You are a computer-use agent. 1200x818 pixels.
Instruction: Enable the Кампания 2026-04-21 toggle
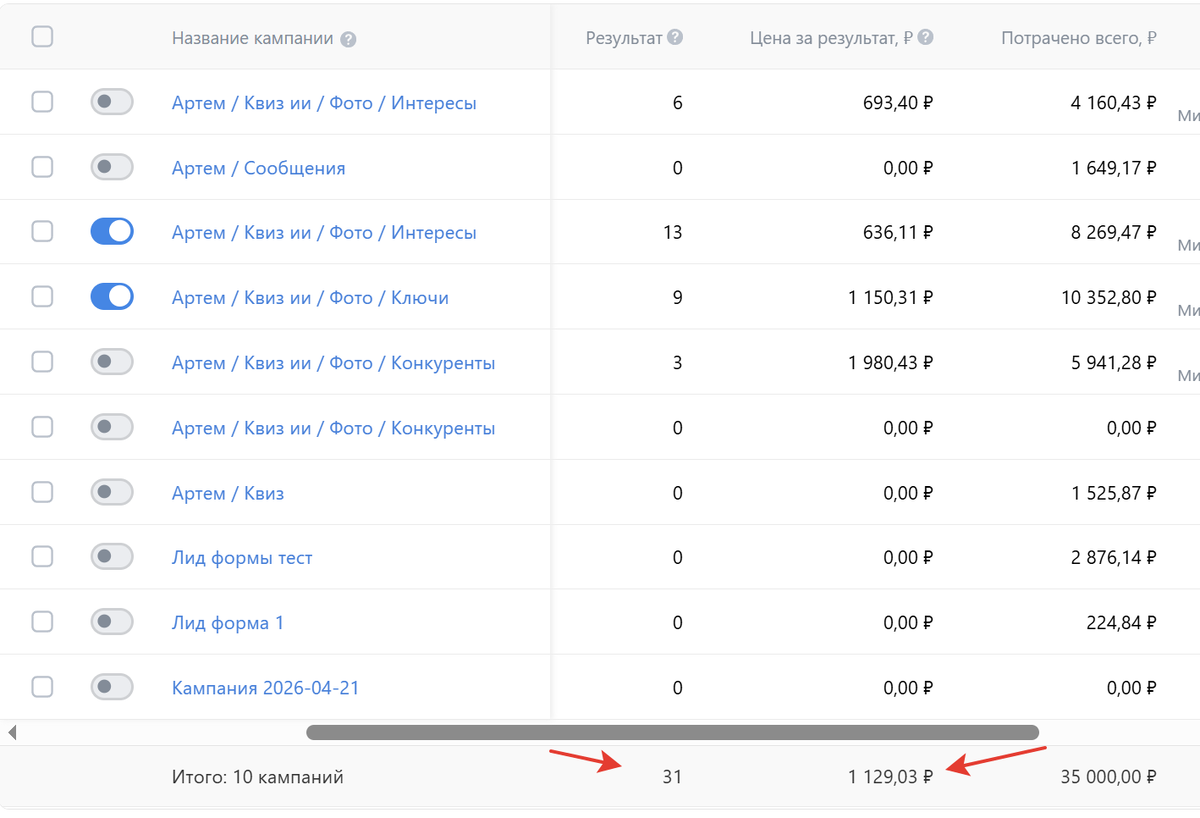(x=112, y=687)
